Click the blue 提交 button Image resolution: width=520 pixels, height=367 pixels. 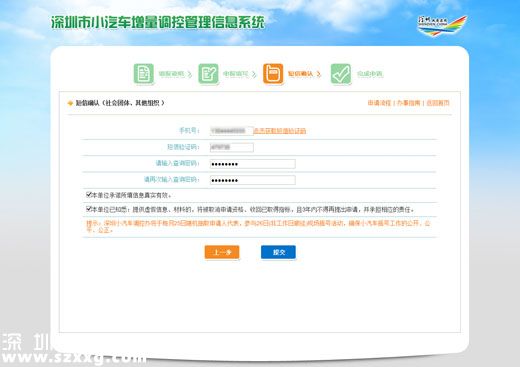pos(278,252)
